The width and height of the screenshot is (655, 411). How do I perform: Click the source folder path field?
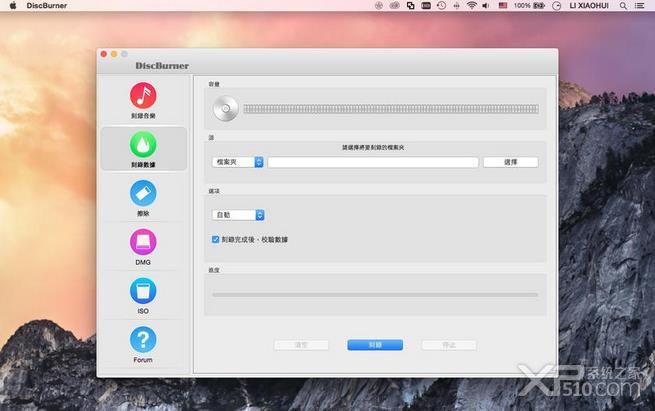tap(373, 162)
